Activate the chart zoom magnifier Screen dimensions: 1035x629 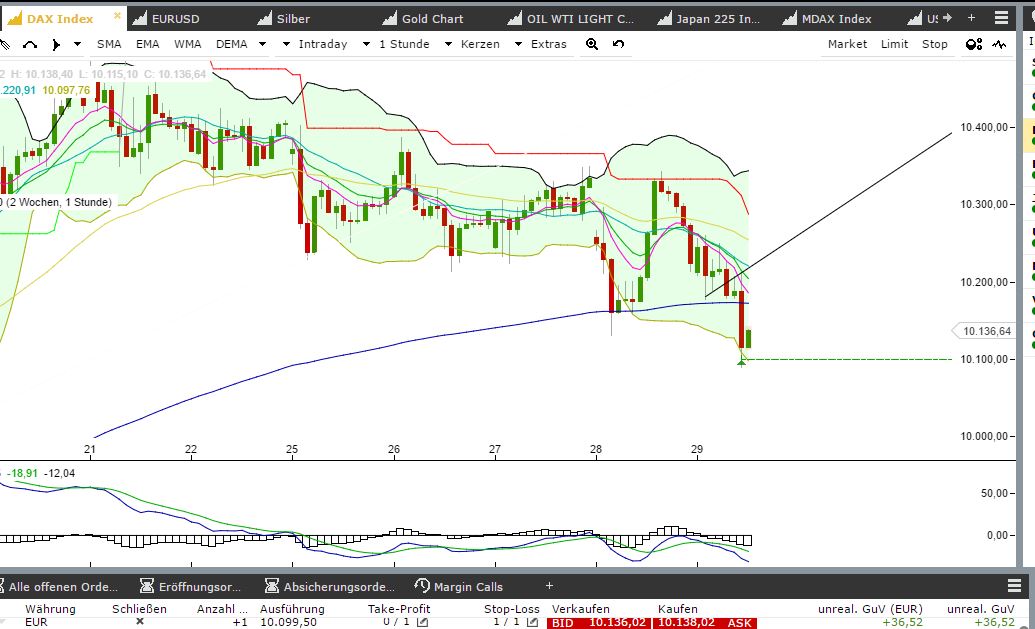click(592, 44)
